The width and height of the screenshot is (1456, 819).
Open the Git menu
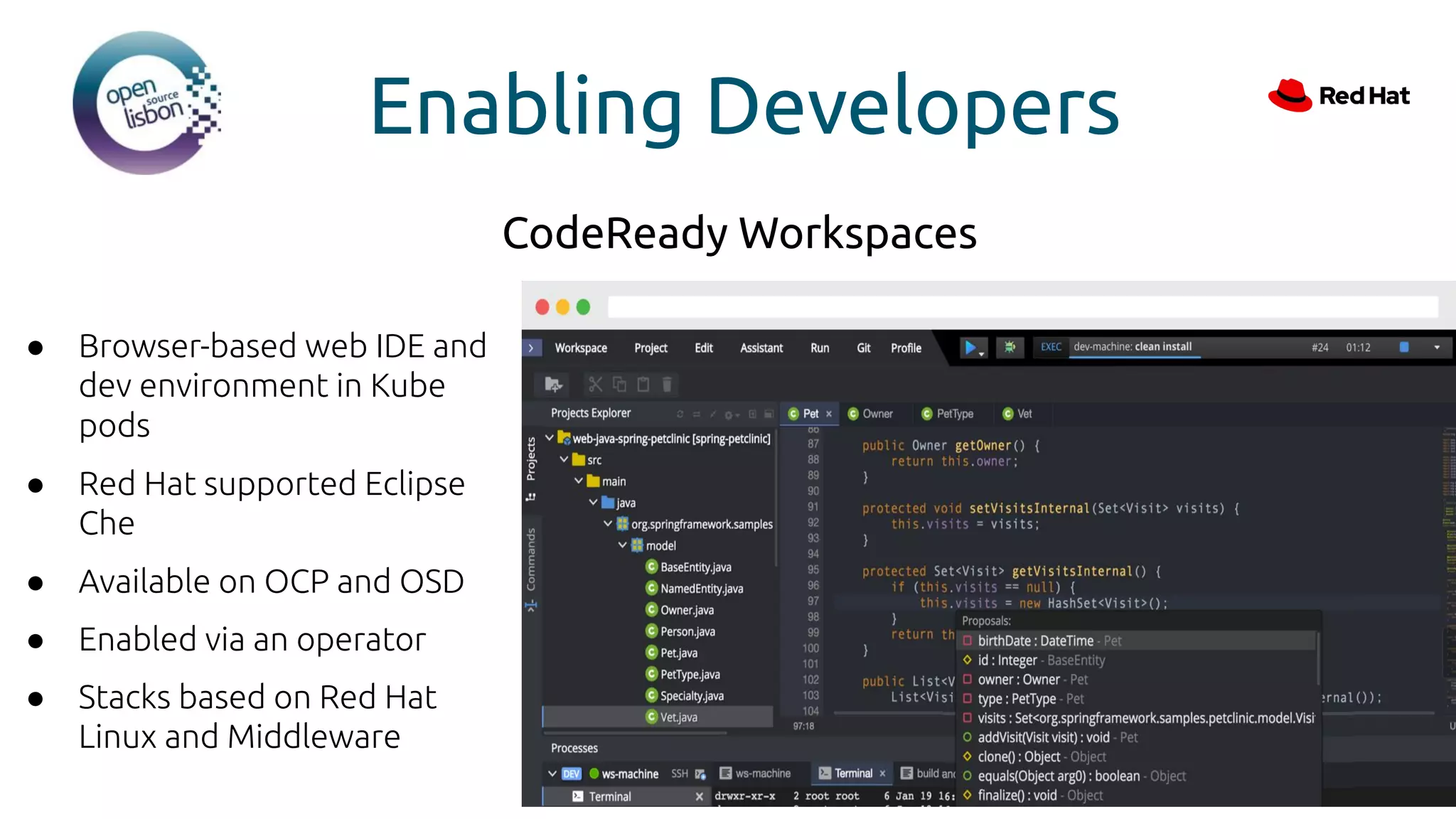pyautogui.click(x=864, y=348)
